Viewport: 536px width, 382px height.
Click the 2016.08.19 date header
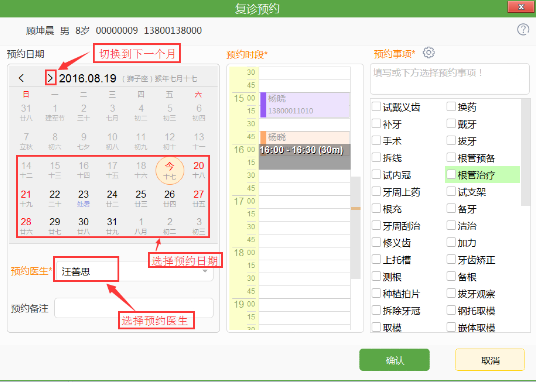(x=88, y=78)
